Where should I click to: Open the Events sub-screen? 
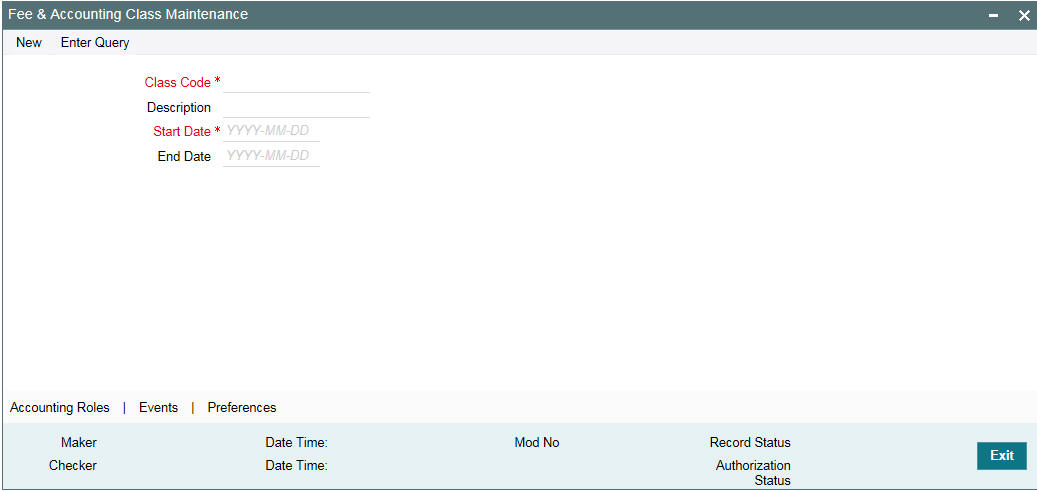[x=158, y=408]
